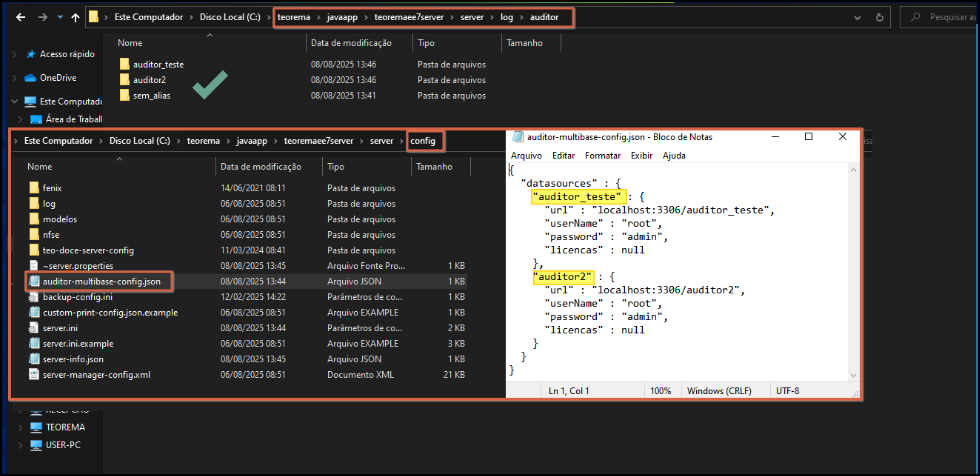Sort by Nome column in top window
The image size is (980, 476).
(130, 43)
